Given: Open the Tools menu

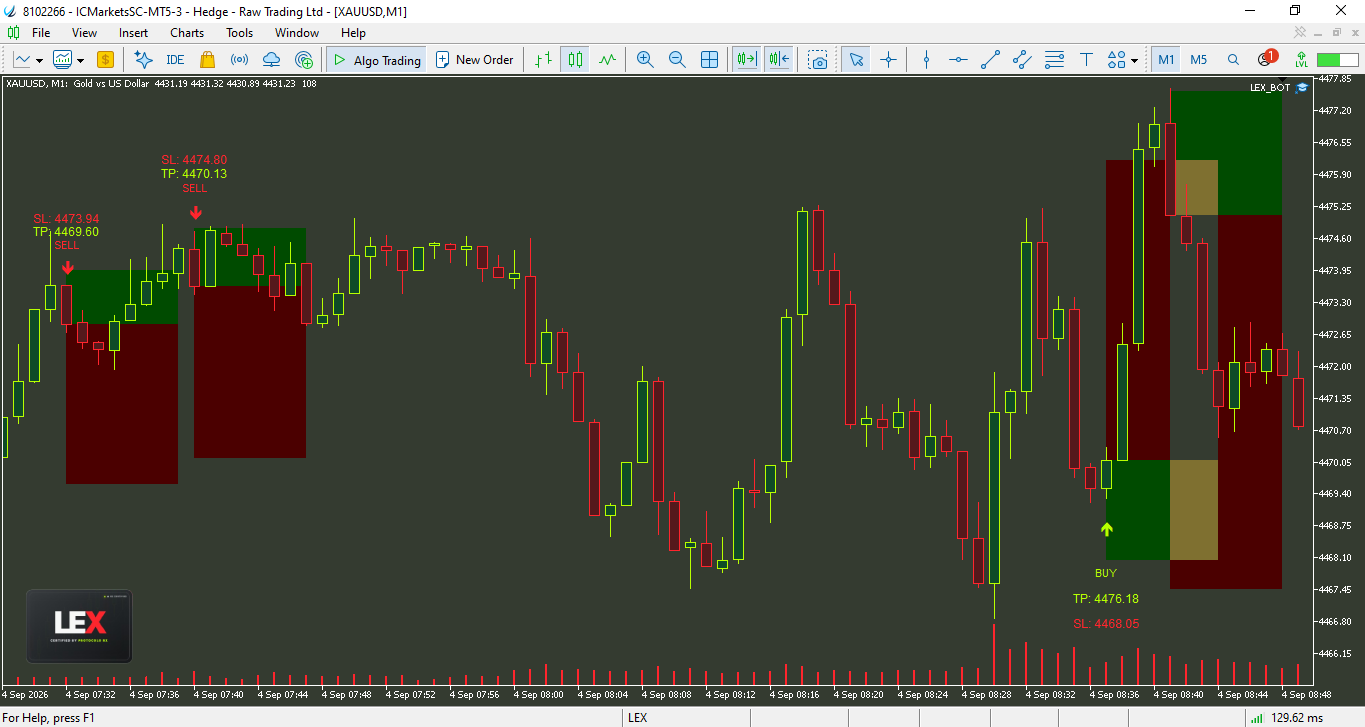Looking at the screenshot, I should tap(240, 33).
